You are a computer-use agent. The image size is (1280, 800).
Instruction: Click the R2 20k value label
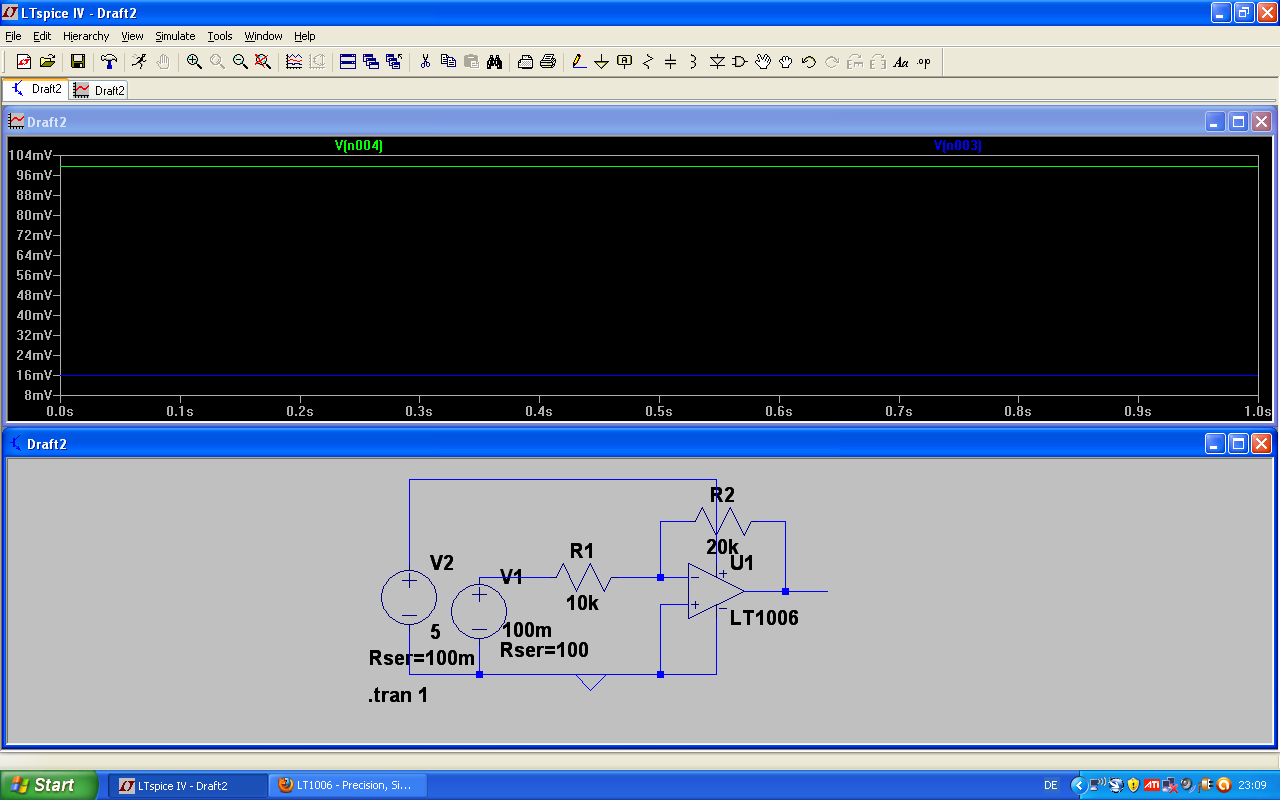[722, 547]
